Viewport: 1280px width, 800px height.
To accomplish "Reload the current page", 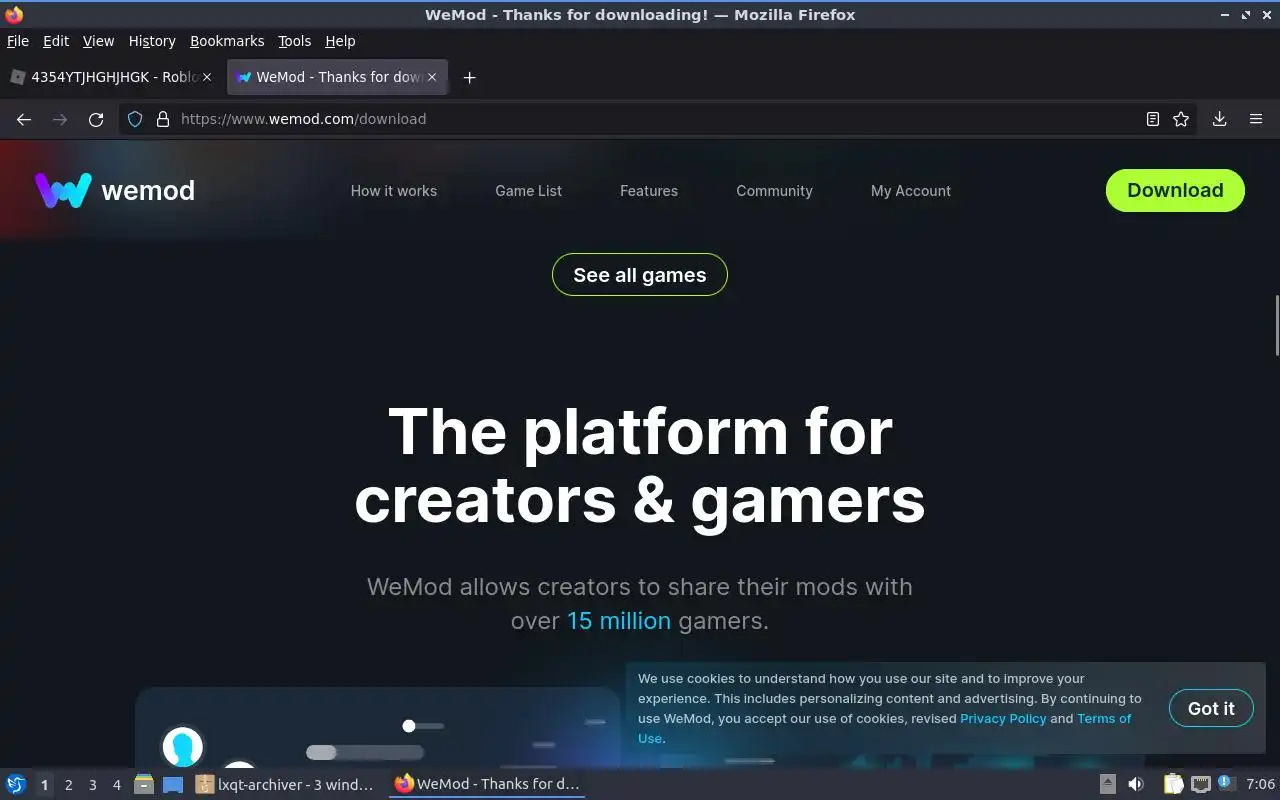I will coord(96,119).
